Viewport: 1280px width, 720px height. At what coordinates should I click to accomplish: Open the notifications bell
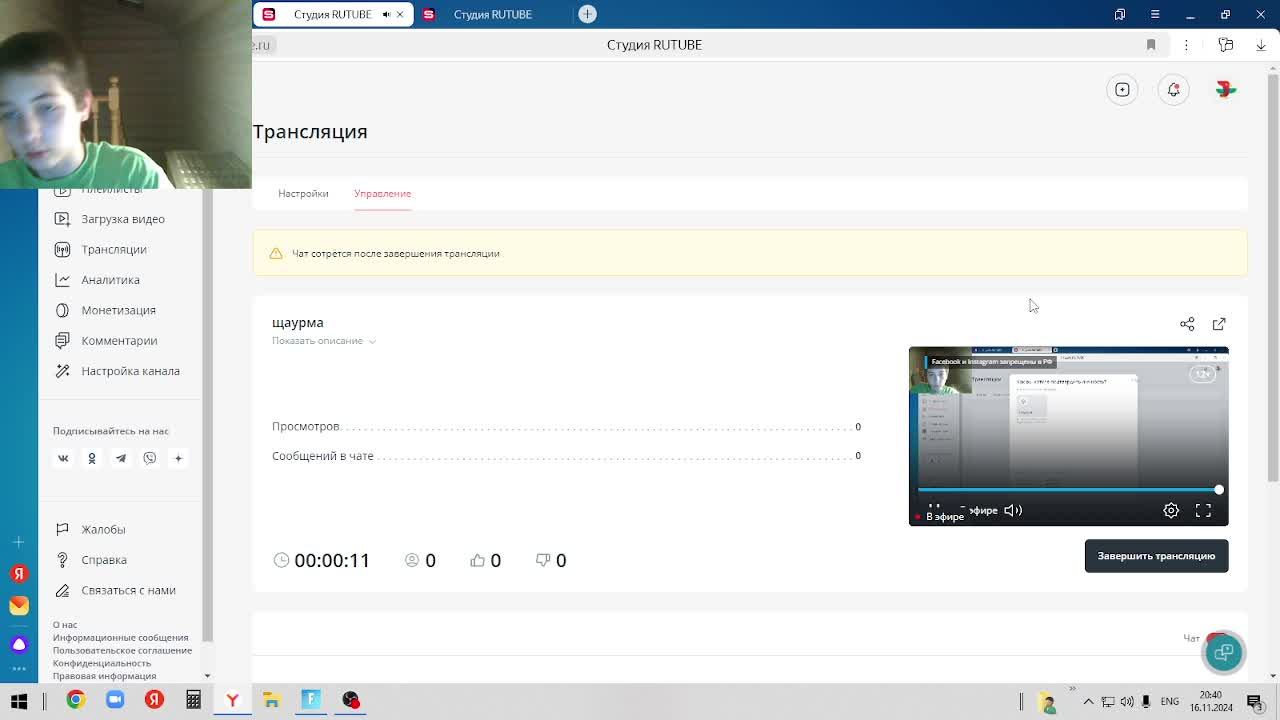coord(1174,90)
